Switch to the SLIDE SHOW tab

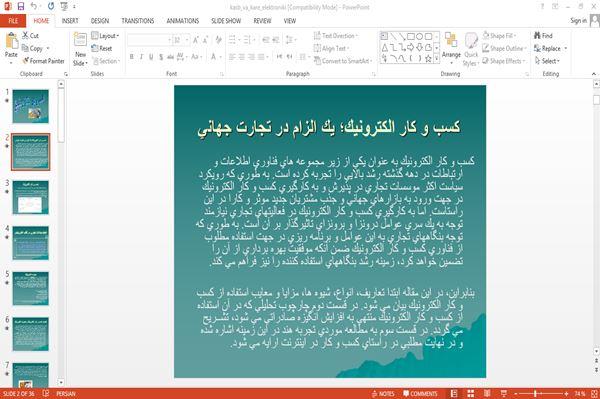coord(226,21)
